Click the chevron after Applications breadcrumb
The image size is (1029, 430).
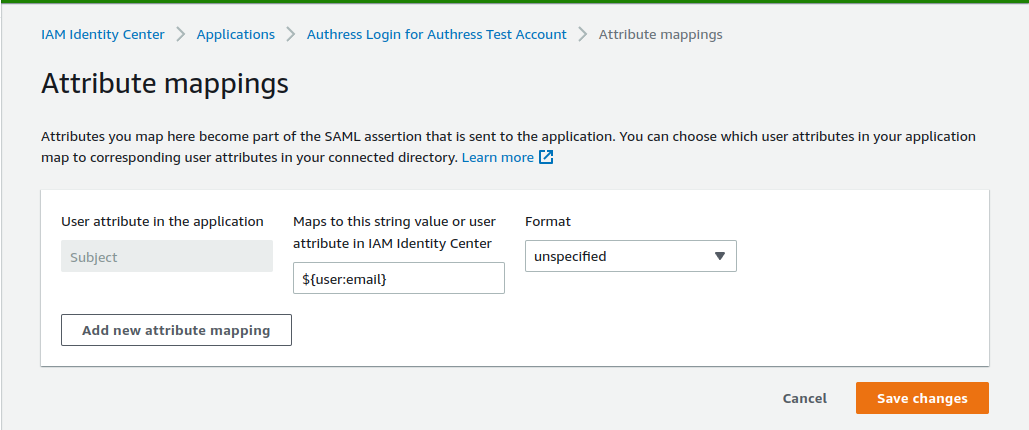pyautogui.click(x=291, y=34)
